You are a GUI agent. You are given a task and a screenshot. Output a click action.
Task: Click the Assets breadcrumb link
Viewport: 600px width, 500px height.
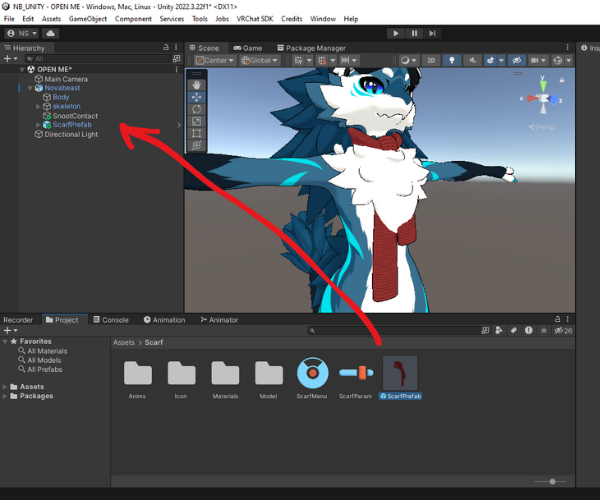tap(124, 342)
